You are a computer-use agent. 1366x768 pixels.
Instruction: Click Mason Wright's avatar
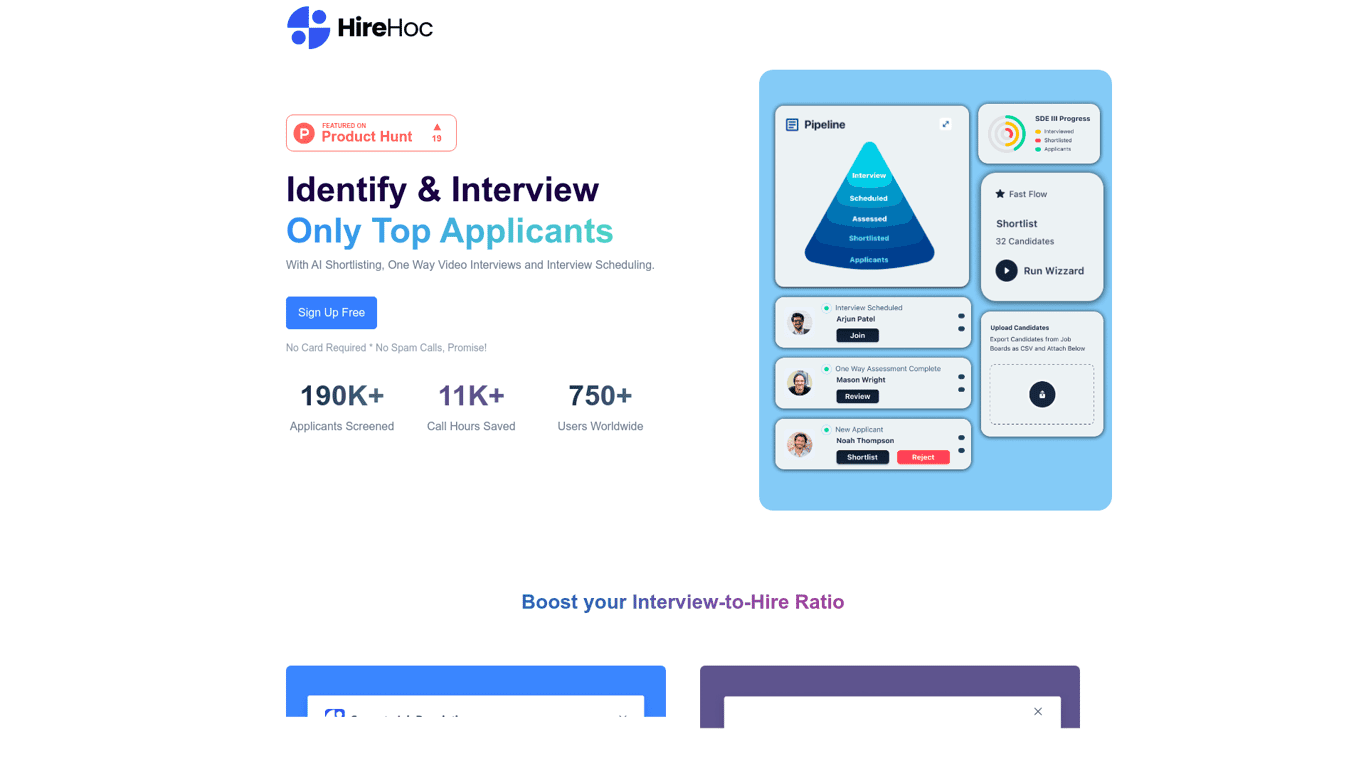coord(799,383)
